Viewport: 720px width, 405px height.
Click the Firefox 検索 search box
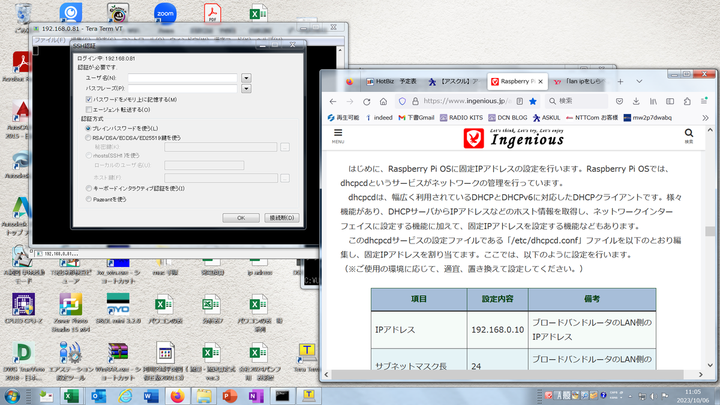pos(576,101)
